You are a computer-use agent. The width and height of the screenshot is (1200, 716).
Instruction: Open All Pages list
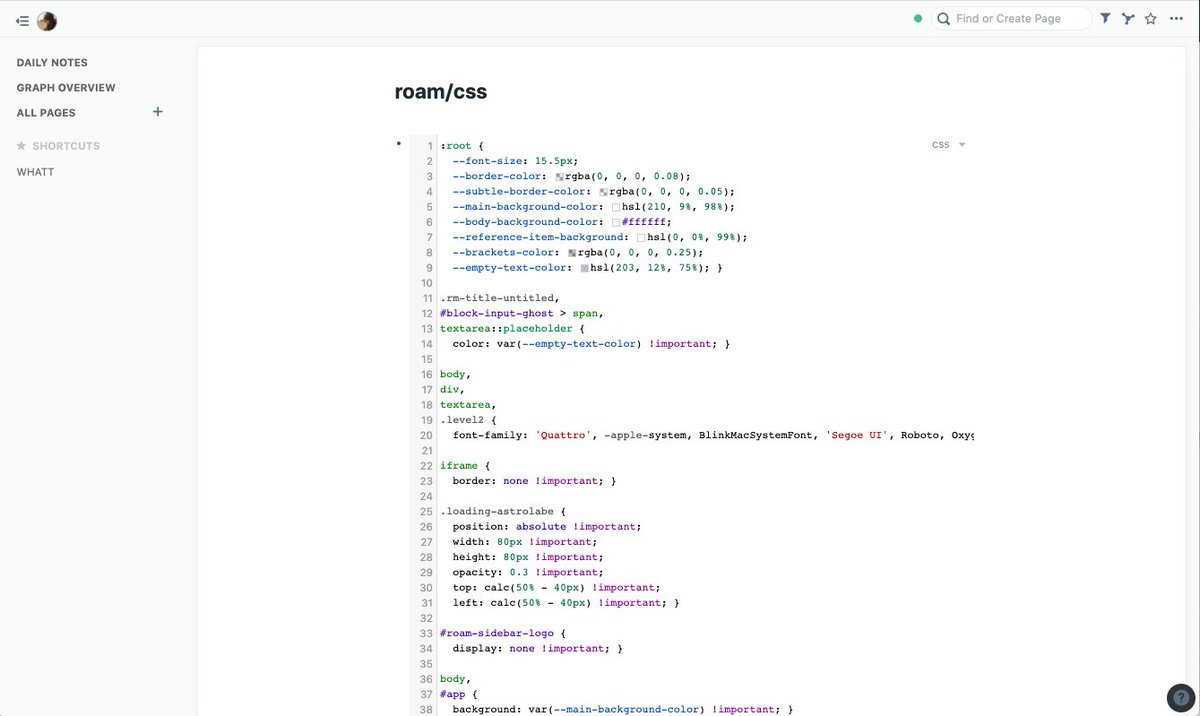[x=46, y=113]
